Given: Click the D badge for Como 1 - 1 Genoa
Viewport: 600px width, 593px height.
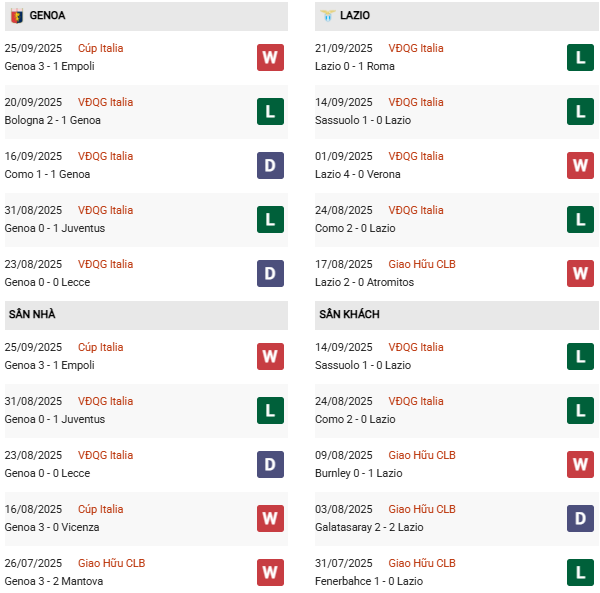Looking at the screenshot, I should point(270,165).
